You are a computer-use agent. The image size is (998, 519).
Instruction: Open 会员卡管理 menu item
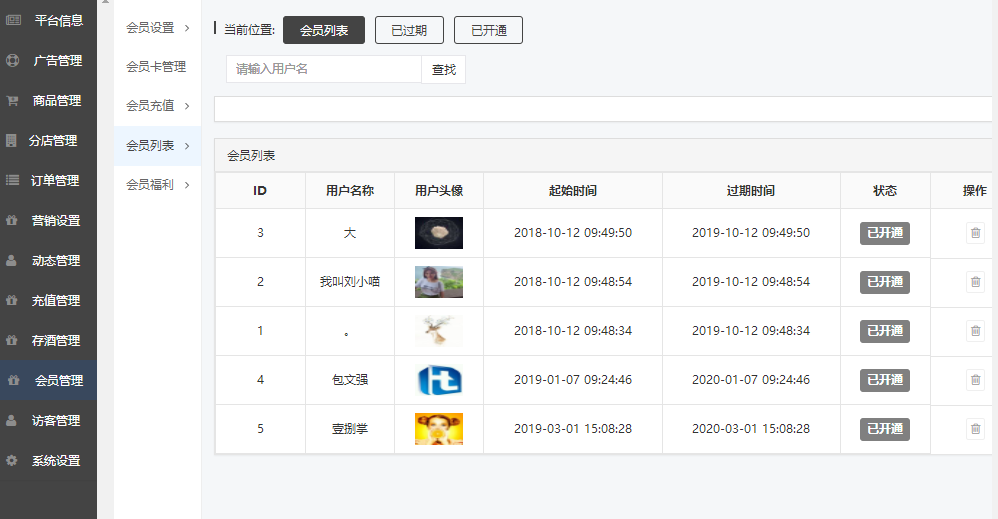[156, 67]
